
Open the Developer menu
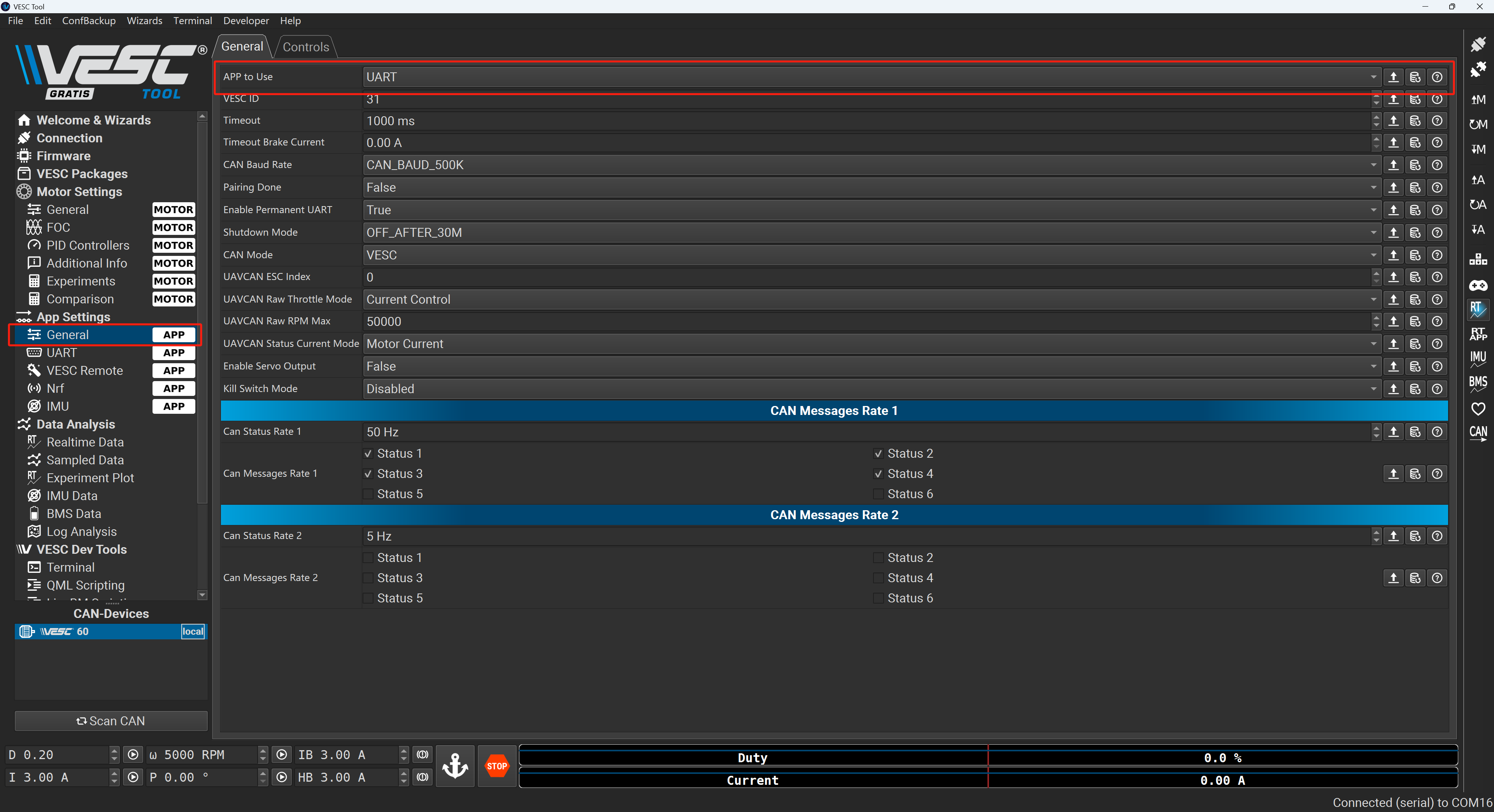(x=246, y=21)
